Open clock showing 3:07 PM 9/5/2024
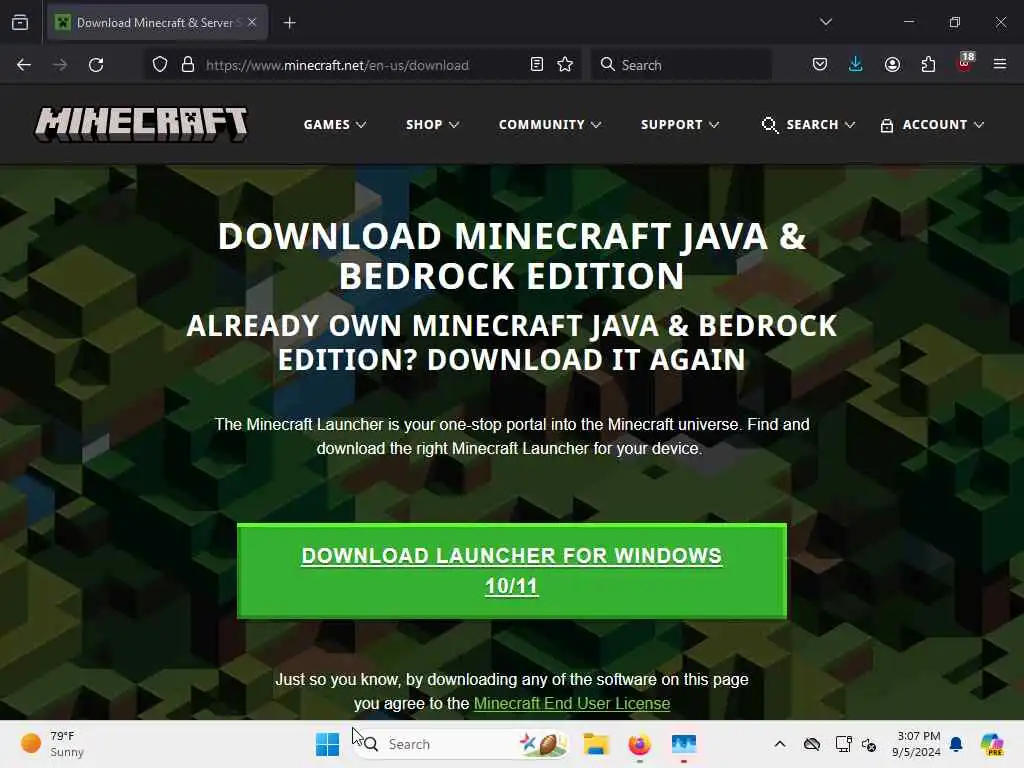The image size is (1024, 768). (x=916, y=744)
